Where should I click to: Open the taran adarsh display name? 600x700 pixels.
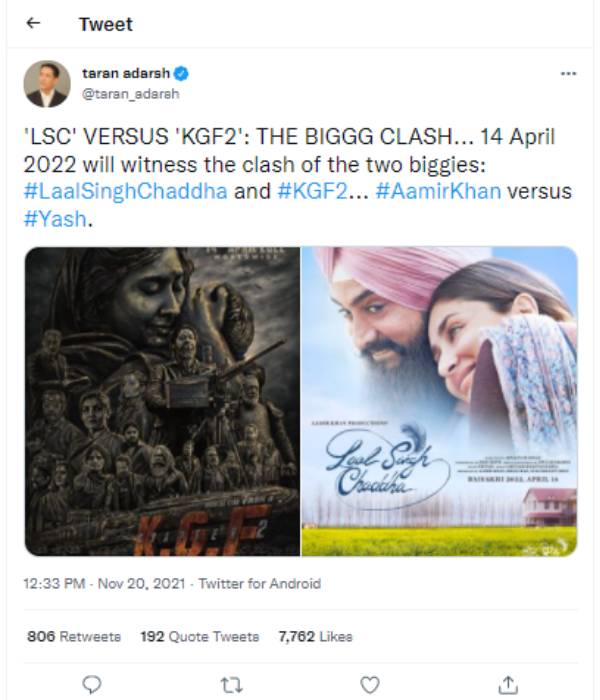point(126,73)
